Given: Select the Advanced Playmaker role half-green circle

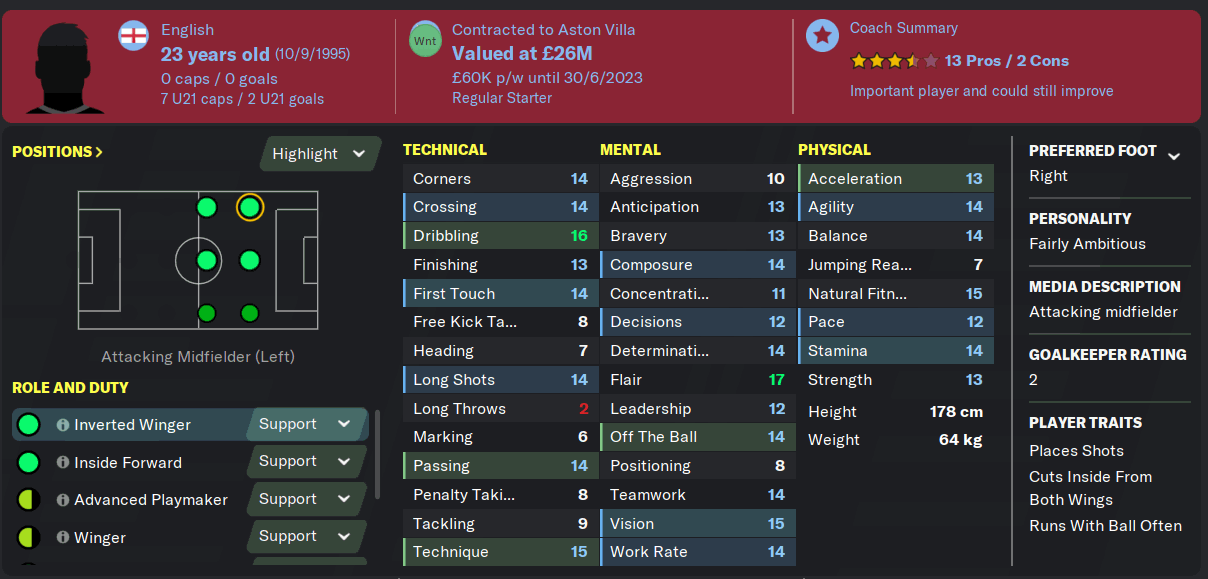Looking at the screenshot, I should [x=29, y=500].
